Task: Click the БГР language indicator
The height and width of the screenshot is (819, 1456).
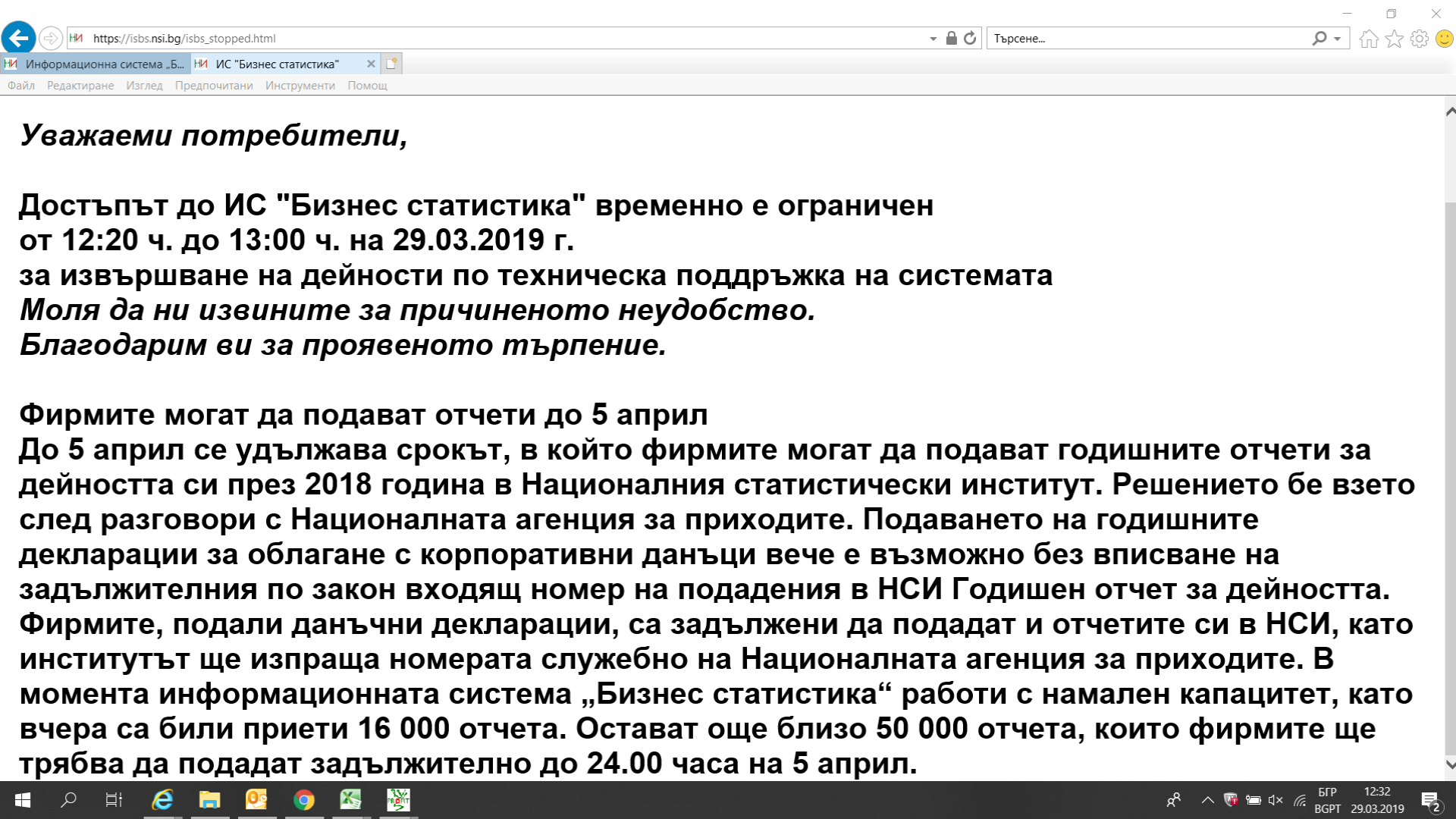Action: (x=1327, y=792)
